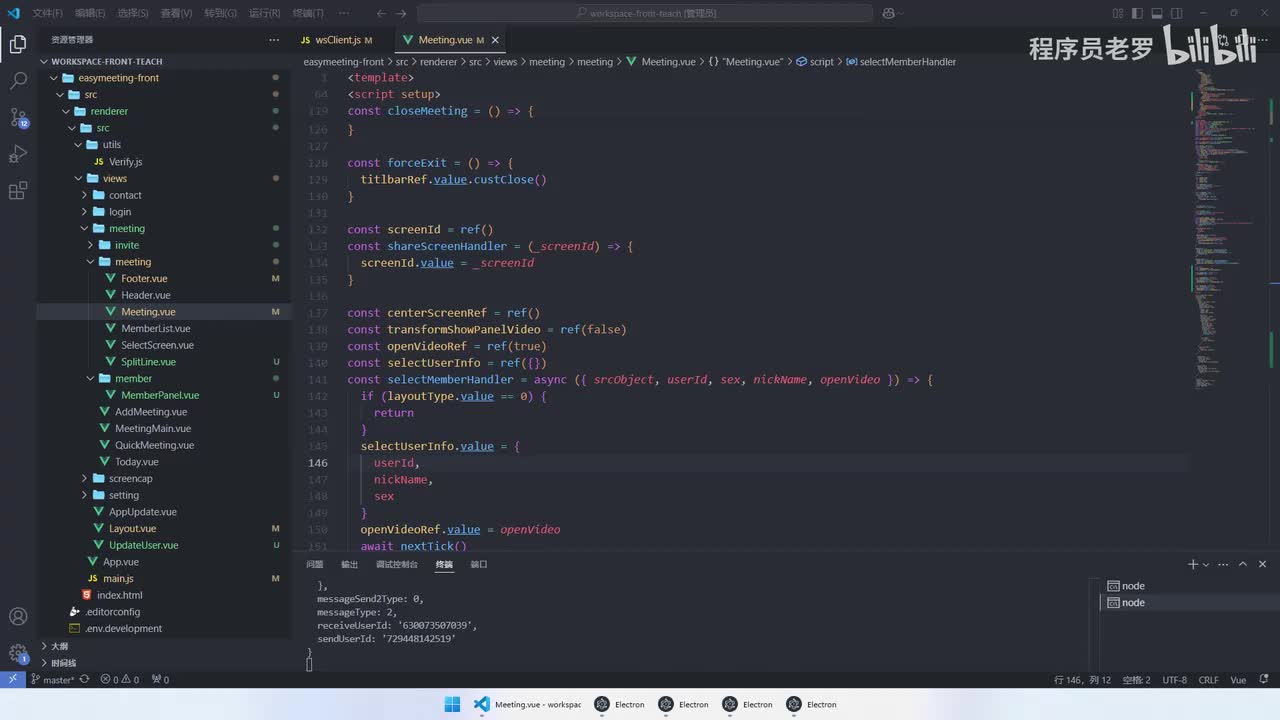Switch to the 端口 panel tab
This screenshot has height=720, width=1280.
pos(479,564)
